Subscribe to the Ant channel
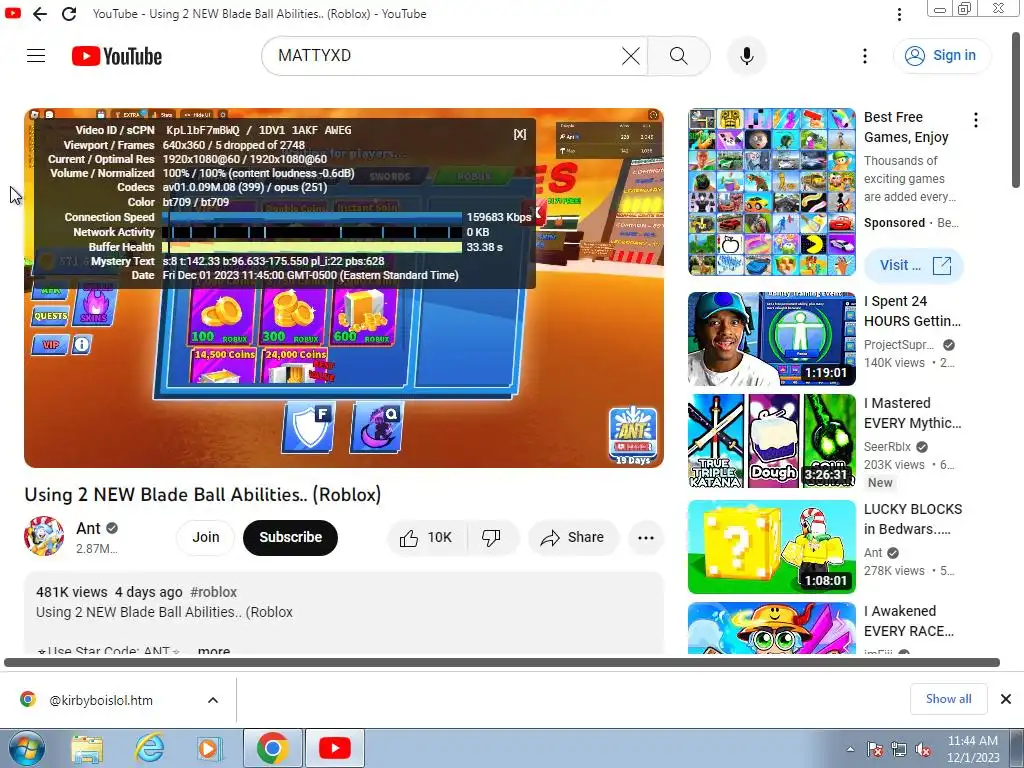 coord(290,537)
